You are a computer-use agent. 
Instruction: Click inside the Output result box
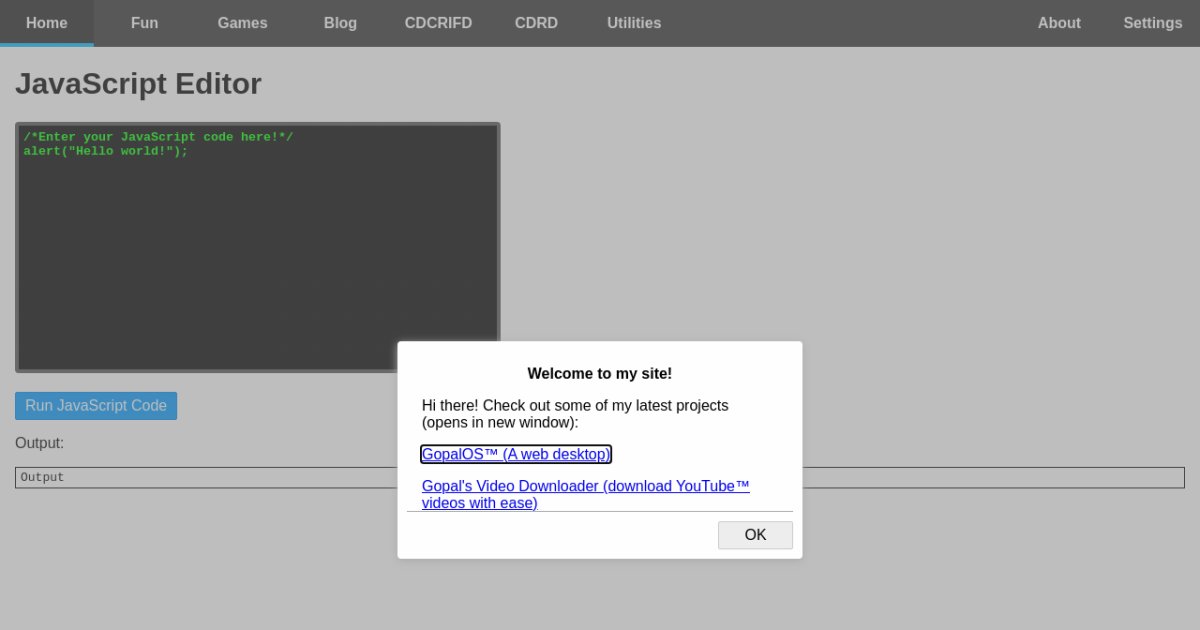(200, 478)
